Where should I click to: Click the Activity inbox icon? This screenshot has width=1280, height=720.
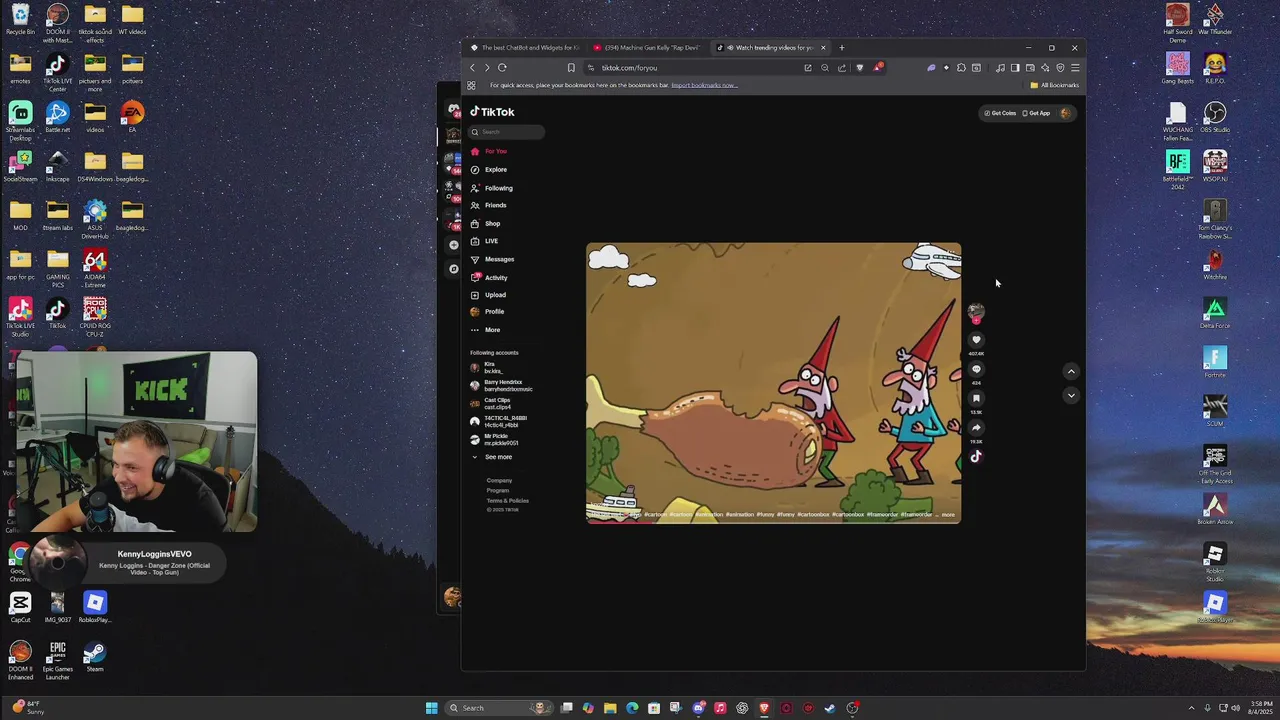tap(475, 277)
